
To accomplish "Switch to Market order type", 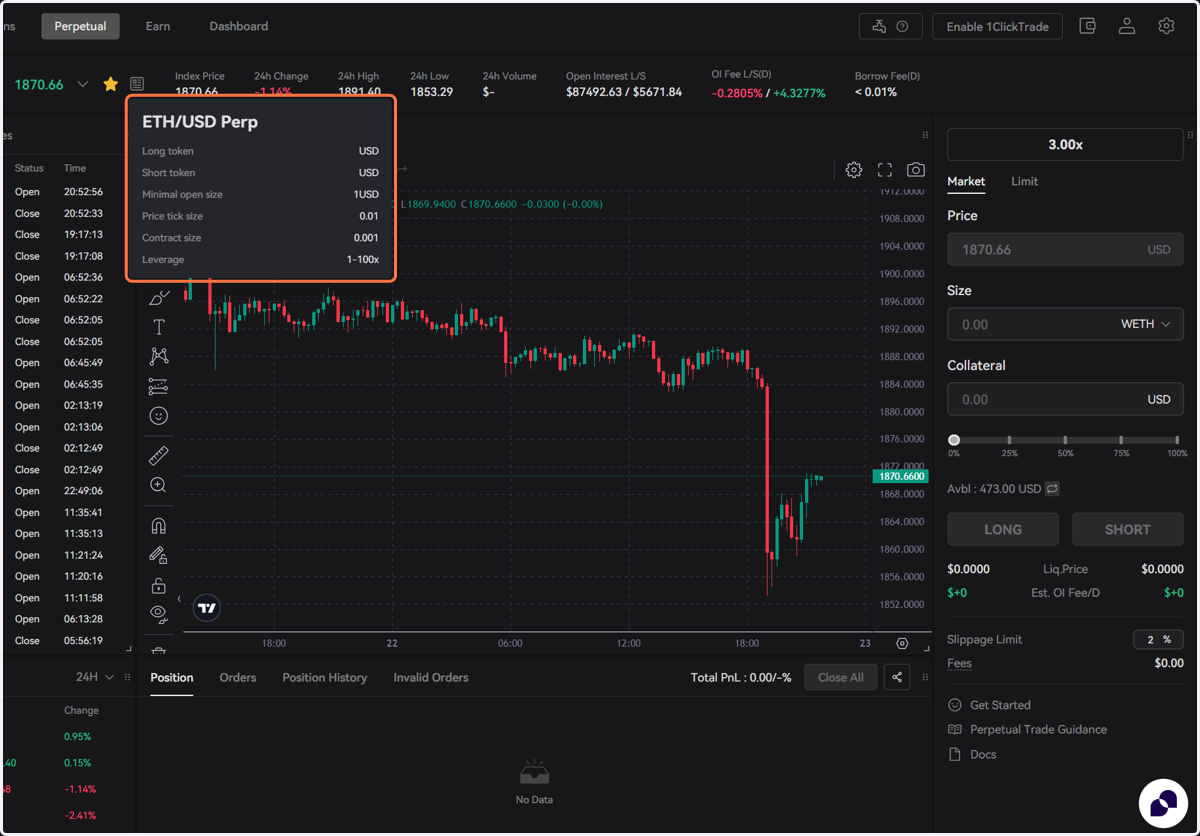I will pyautogui.click(x=966, y=181).
